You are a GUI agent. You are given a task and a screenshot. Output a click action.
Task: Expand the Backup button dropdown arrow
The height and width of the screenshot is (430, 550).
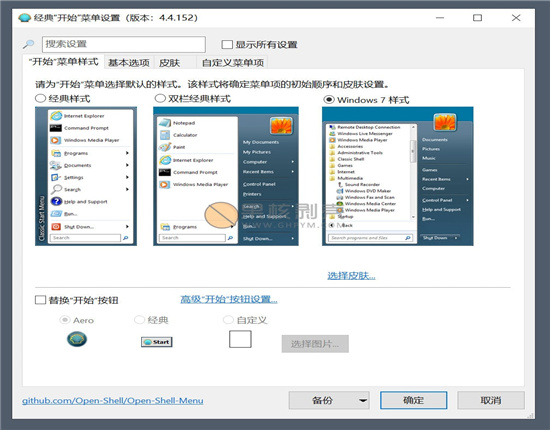(x=363, y=400)
